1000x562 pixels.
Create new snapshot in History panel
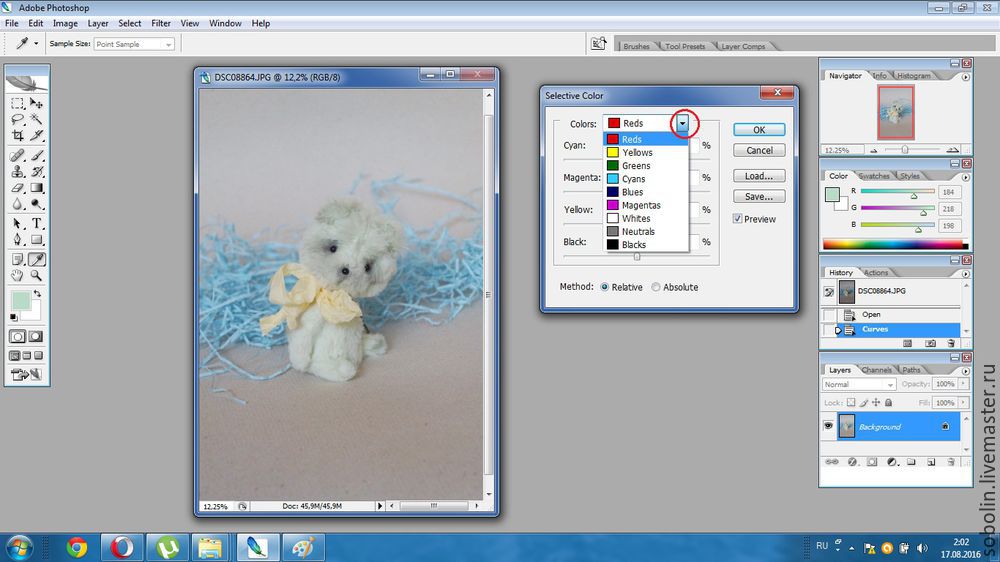pos(930,343)
